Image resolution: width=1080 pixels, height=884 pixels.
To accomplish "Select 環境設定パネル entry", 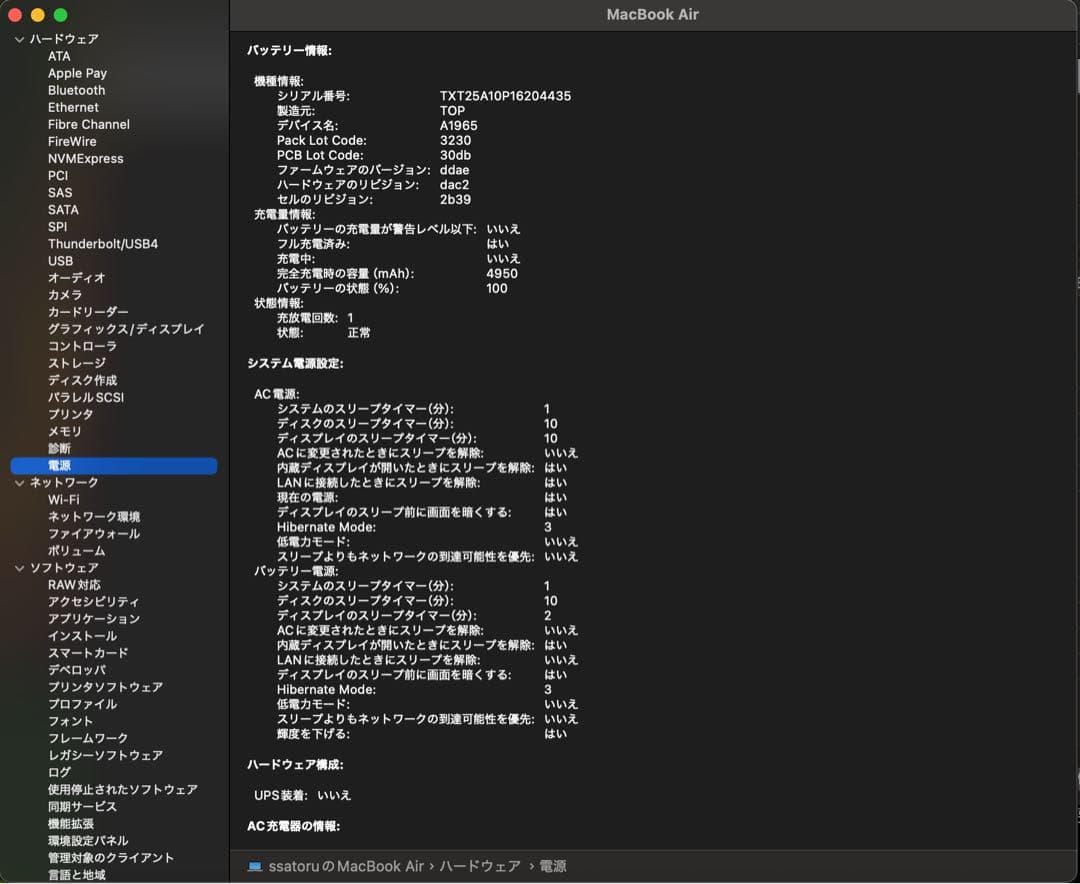I will click(x=88, y=841).
